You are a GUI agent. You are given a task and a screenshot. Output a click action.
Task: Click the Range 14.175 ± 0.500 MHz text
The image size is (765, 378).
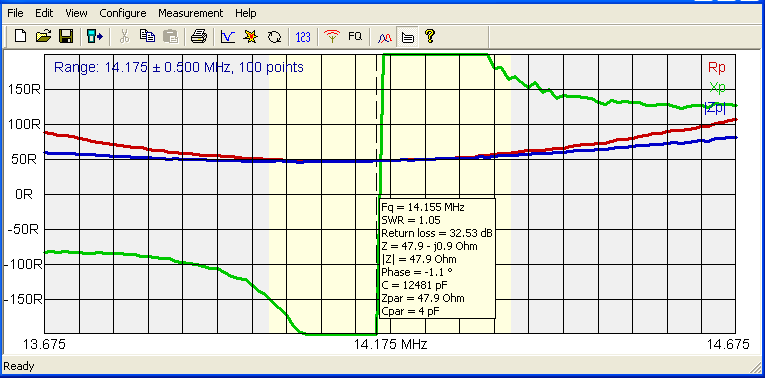[179, 67]
